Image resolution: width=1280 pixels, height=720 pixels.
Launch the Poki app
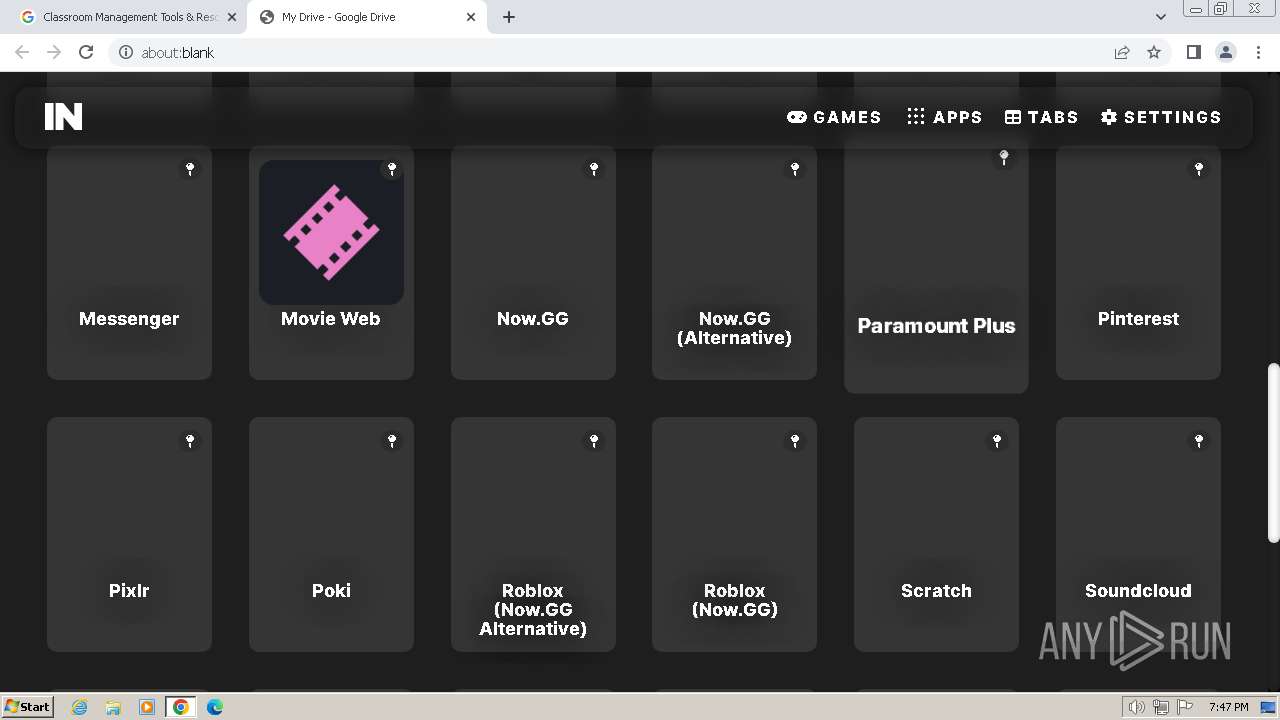click(x=331, y=535)
